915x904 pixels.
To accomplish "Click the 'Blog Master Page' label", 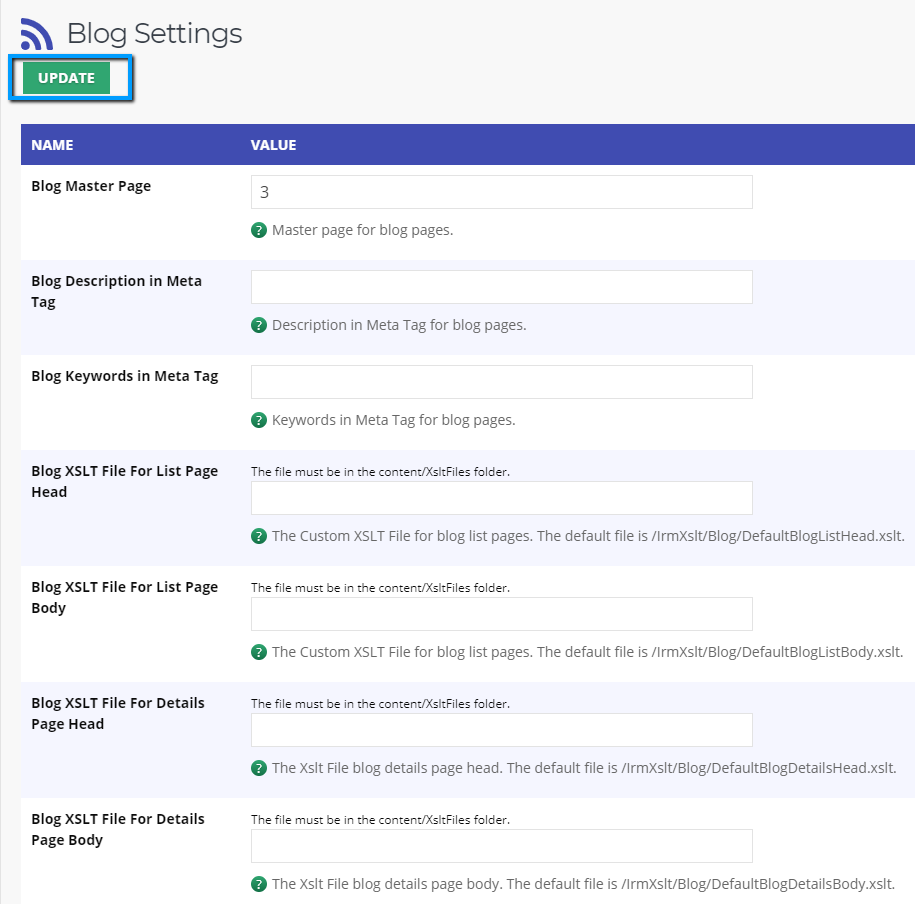I will (91, 186).
